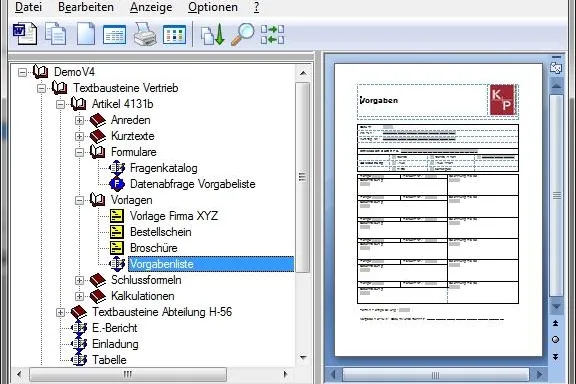Click the blank new page toolbar icon
The height and width of the screenshot is (384, 576).
[86, 34]
